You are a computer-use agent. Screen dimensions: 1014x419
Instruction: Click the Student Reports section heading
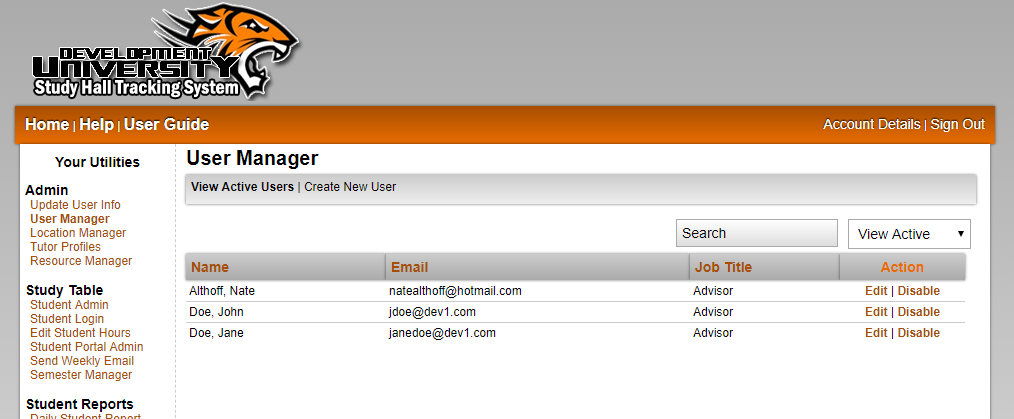(80, 404)
